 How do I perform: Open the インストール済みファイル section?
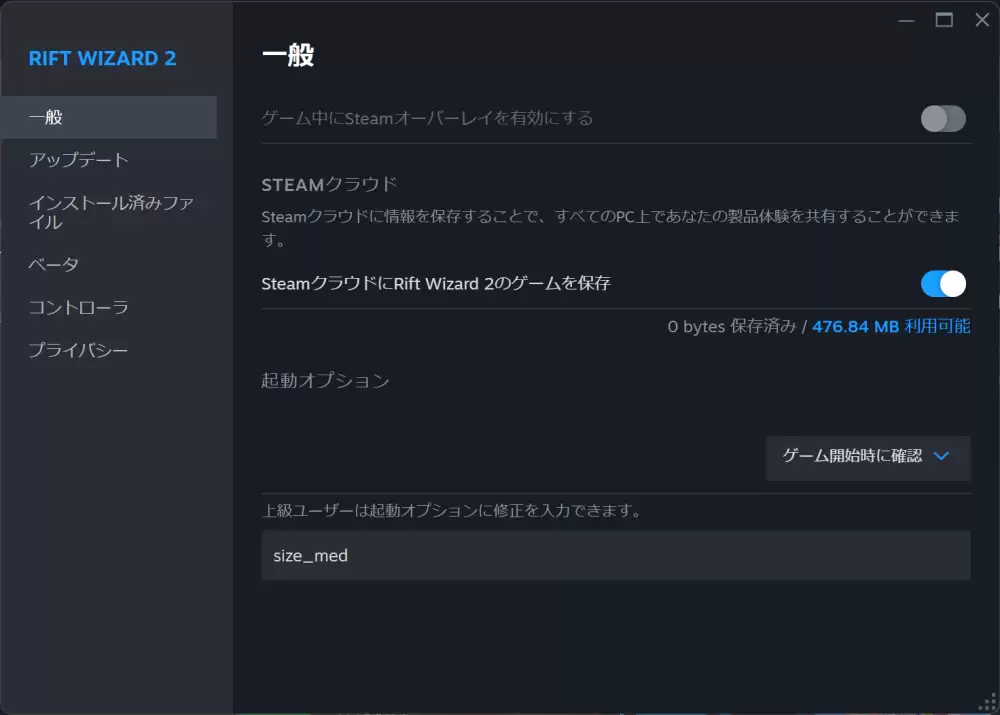[110, 212]
